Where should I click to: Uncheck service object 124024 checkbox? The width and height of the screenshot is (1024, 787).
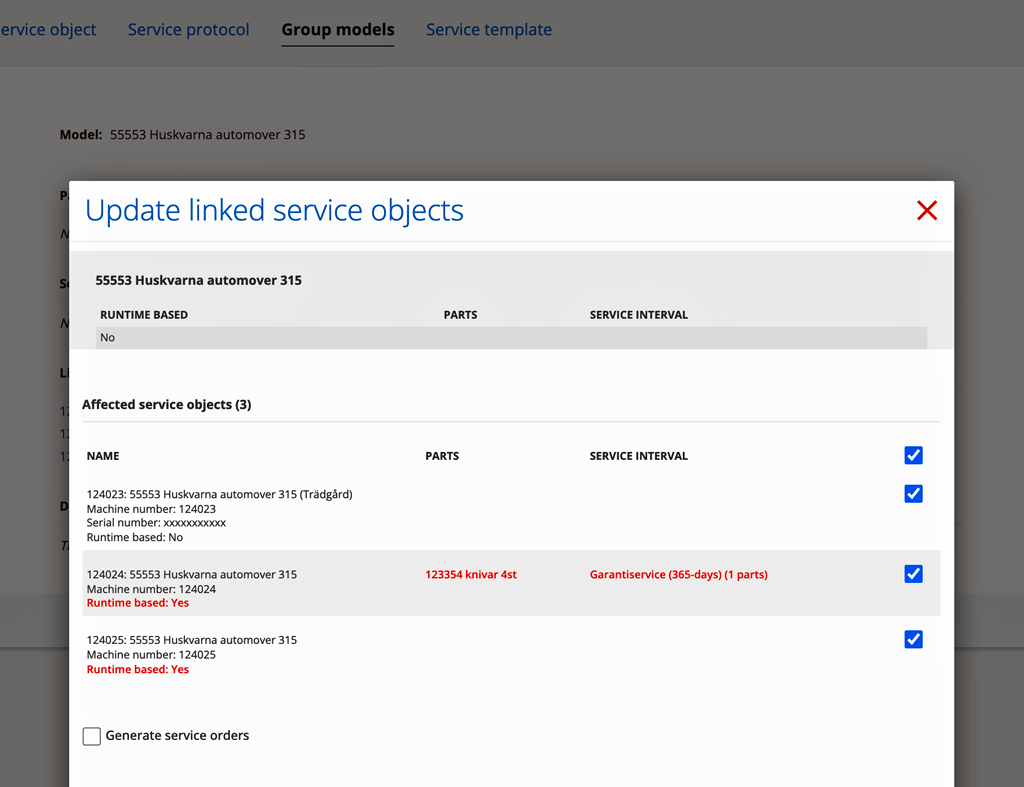(913, 574)
